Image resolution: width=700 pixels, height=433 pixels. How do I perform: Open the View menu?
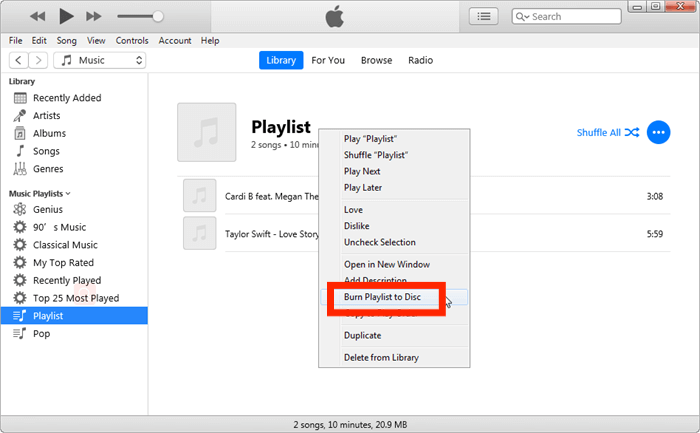(96, 41)
